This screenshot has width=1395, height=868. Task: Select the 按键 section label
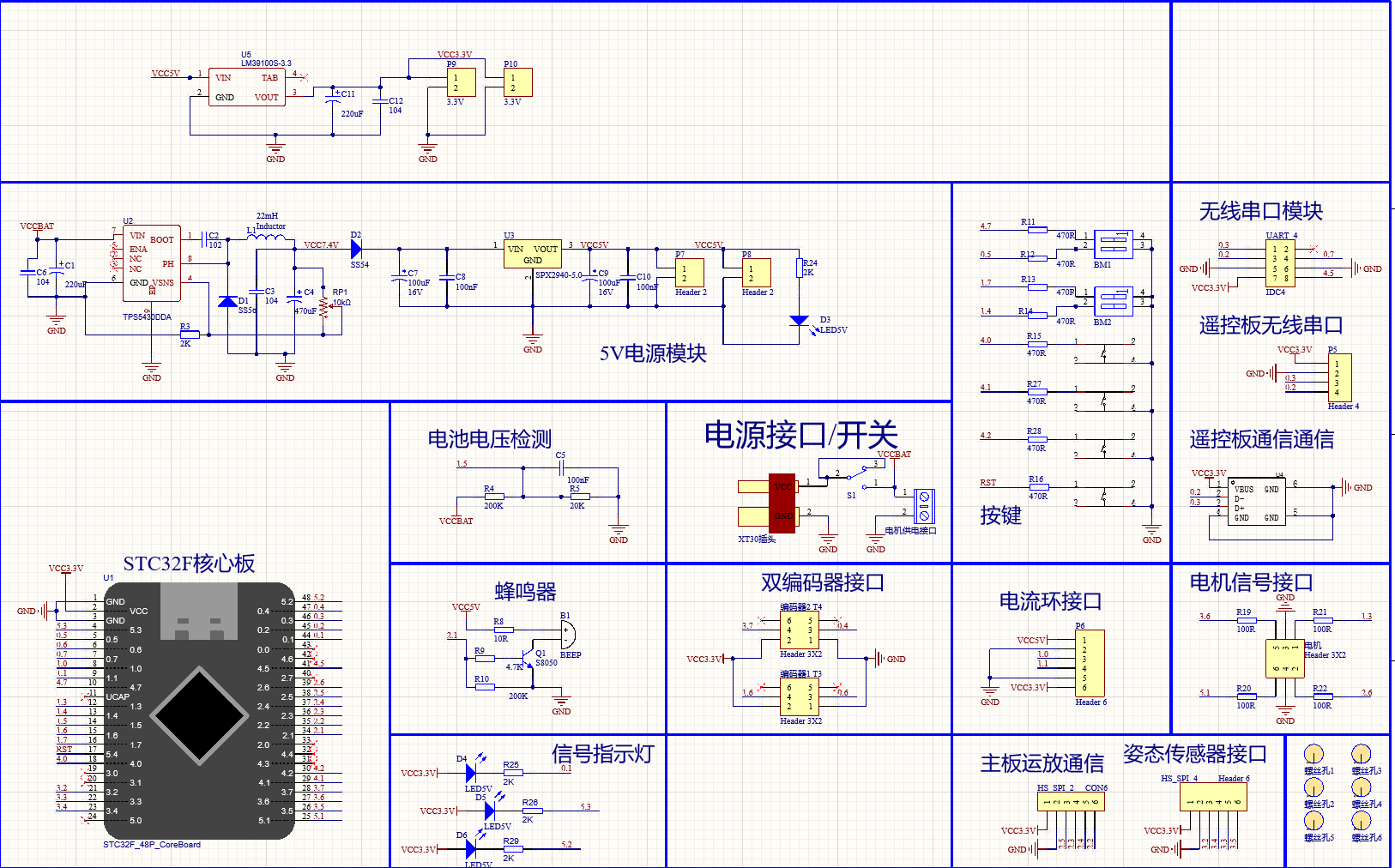tap(1000, 515)
